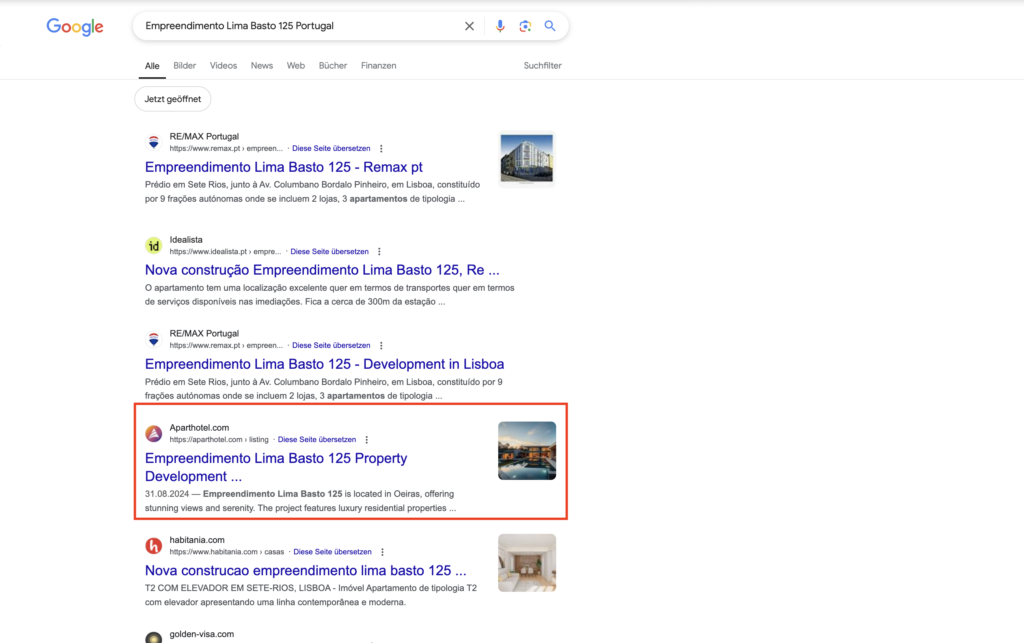Viewport: 1024px width, 643px height.
Task: Open the Suchfilter options
Action: (543, 66)
